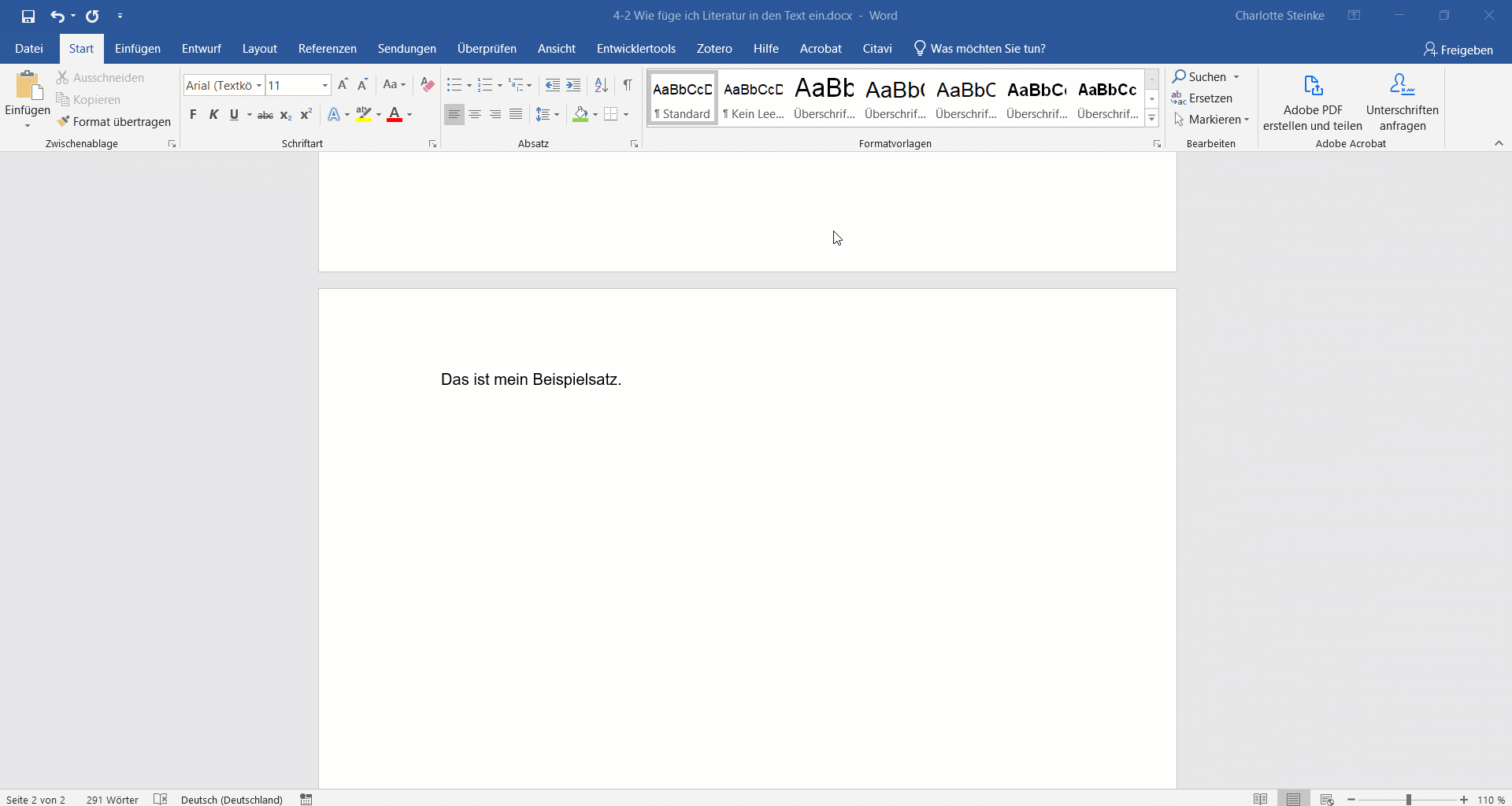Toggle justified paragraph alignment

tap(516, 115)
